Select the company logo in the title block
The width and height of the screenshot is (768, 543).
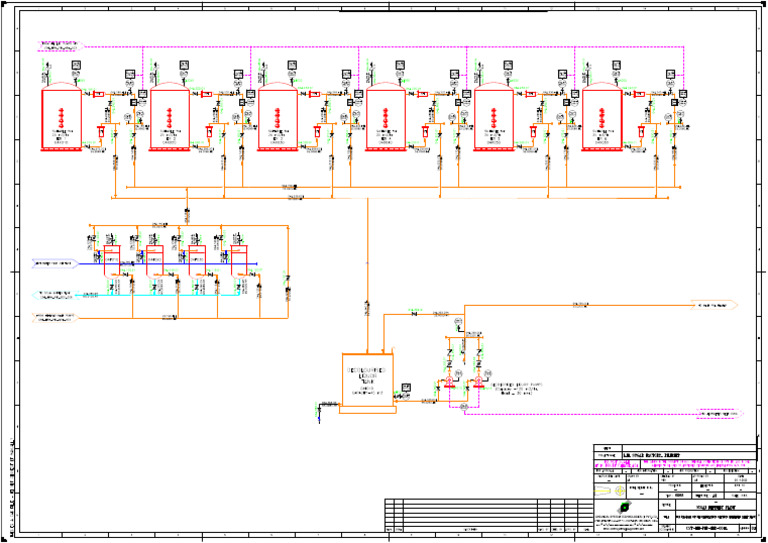point(624,507)
